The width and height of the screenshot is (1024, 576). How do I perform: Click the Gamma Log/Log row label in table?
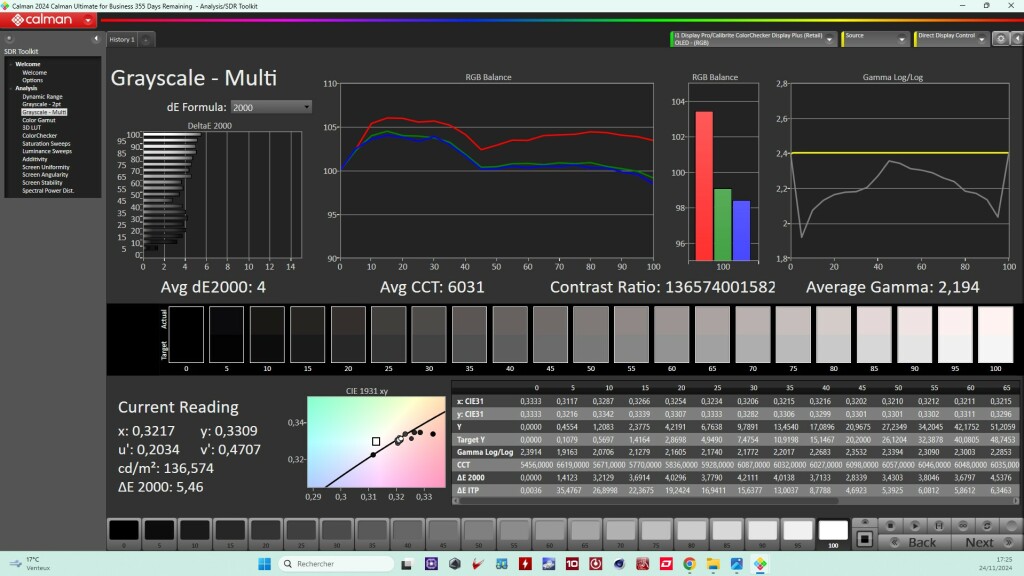tap(485, 452)
